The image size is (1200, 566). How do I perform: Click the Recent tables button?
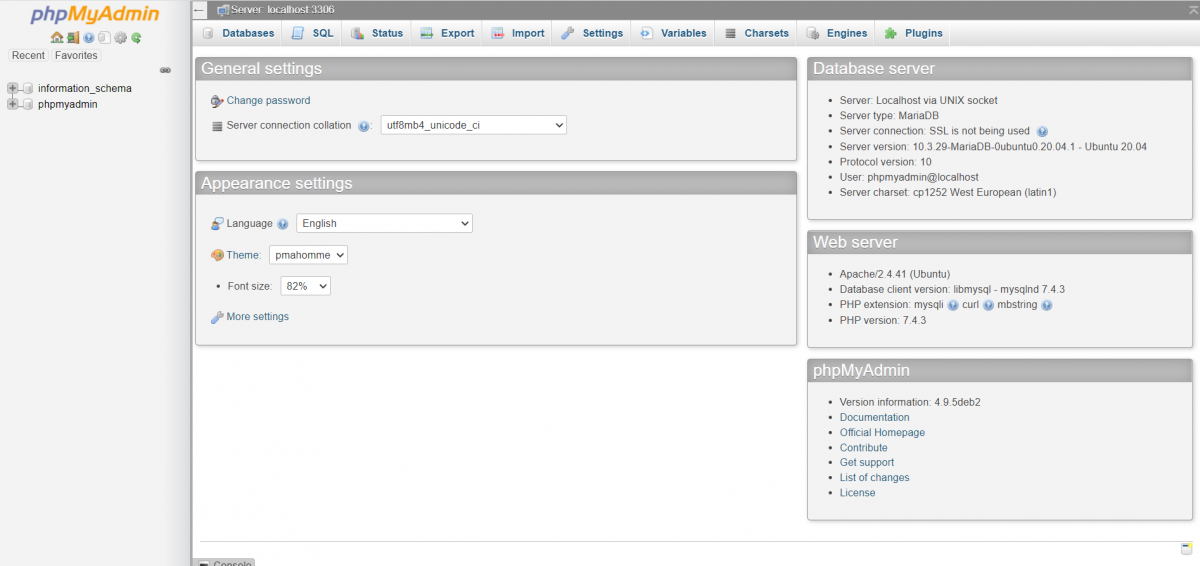coord(28,56)
